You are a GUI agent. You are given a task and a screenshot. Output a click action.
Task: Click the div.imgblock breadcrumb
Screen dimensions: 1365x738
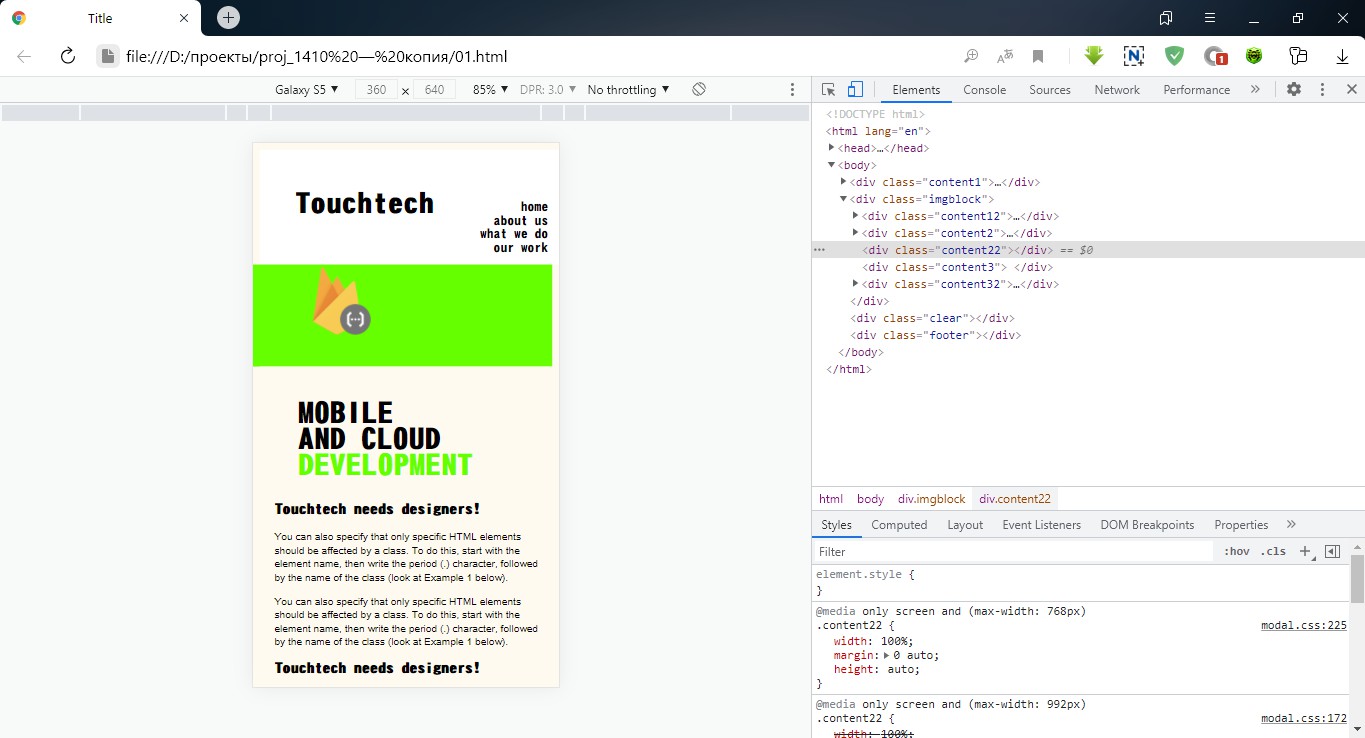(932, 498)
